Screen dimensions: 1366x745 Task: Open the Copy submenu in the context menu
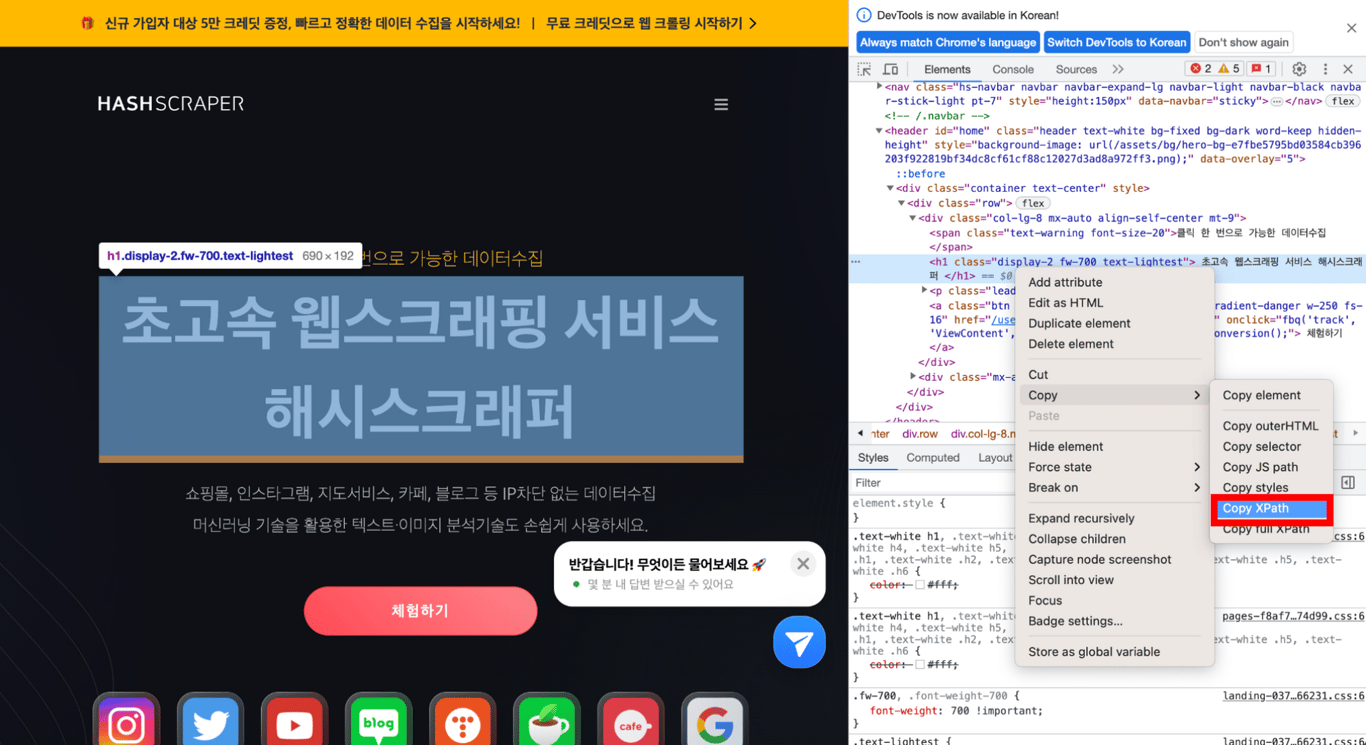click(x=1114, y=395)
